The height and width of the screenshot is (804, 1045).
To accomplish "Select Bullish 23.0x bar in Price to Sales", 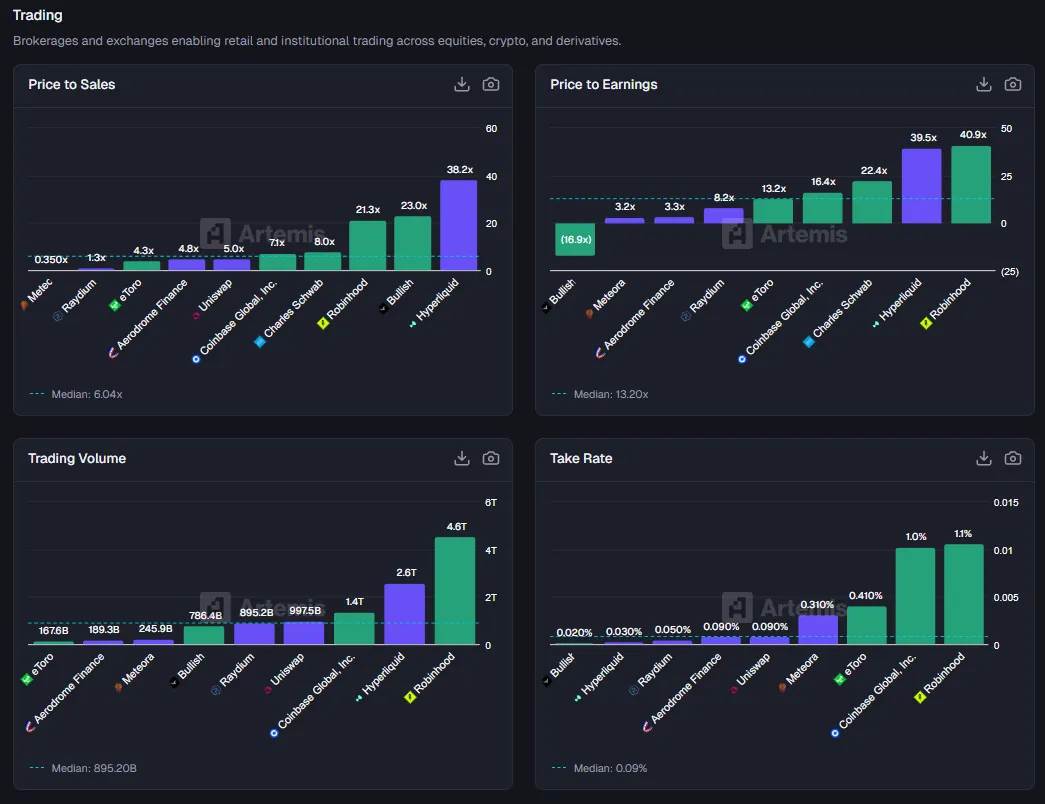I will tap(413, 243).
